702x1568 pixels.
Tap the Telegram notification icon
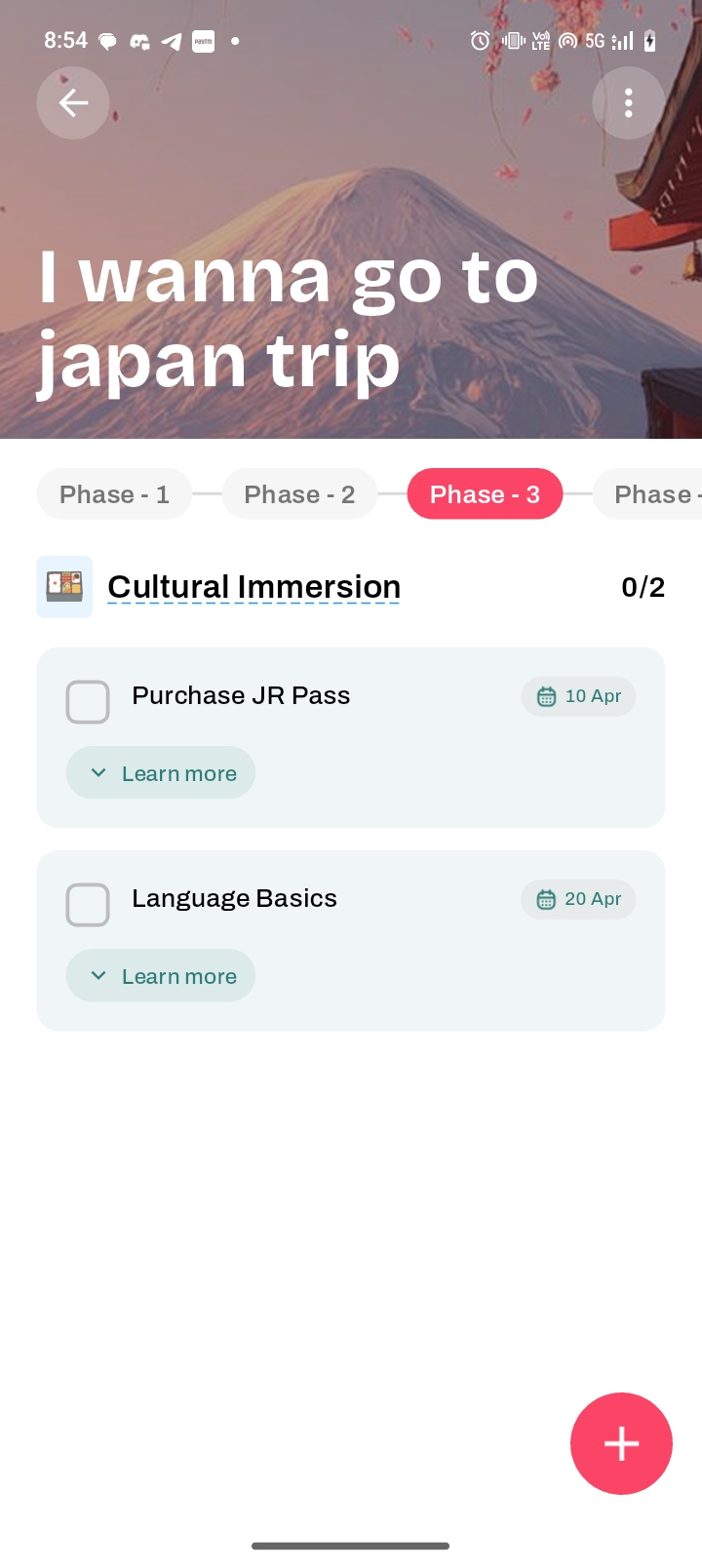[x=172, y=41]
